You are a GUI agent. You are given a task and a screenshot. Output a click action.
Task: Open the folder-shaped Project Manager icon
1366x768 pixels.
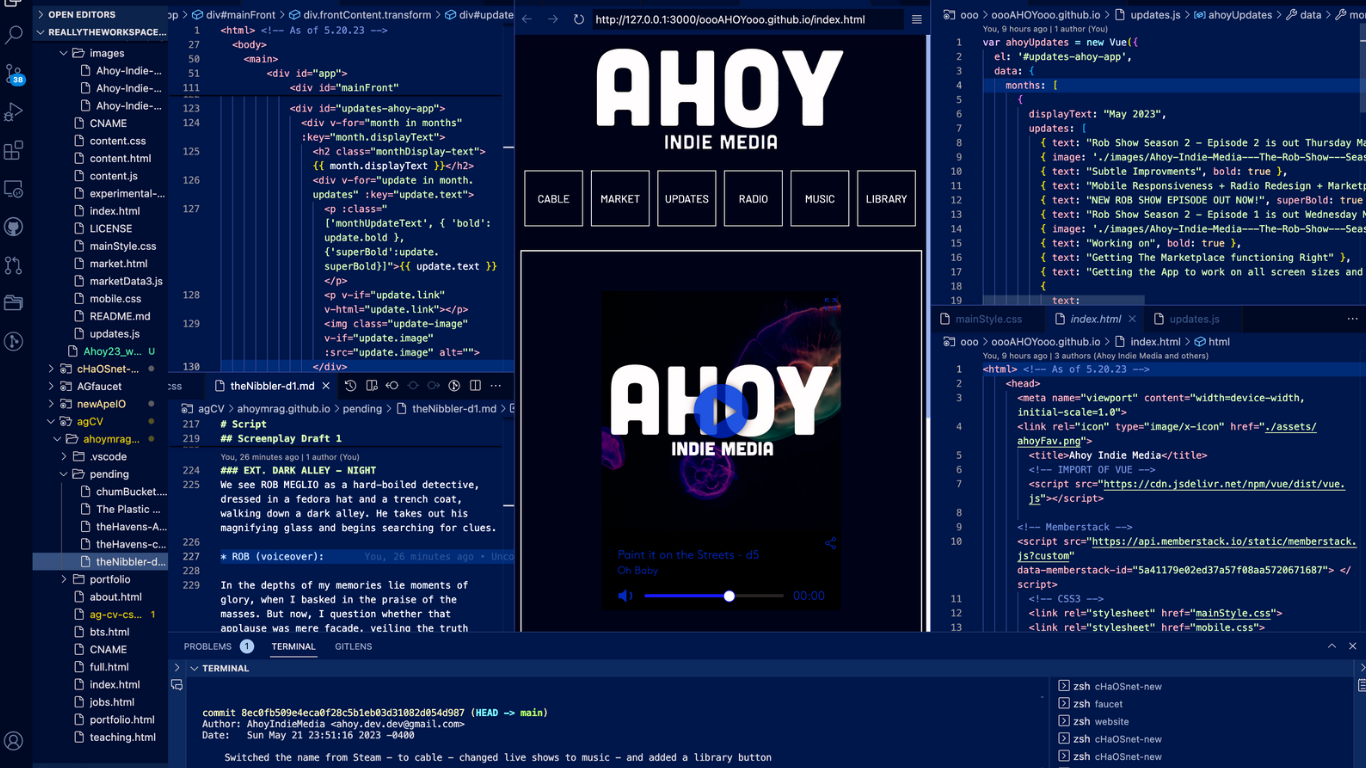14,302
